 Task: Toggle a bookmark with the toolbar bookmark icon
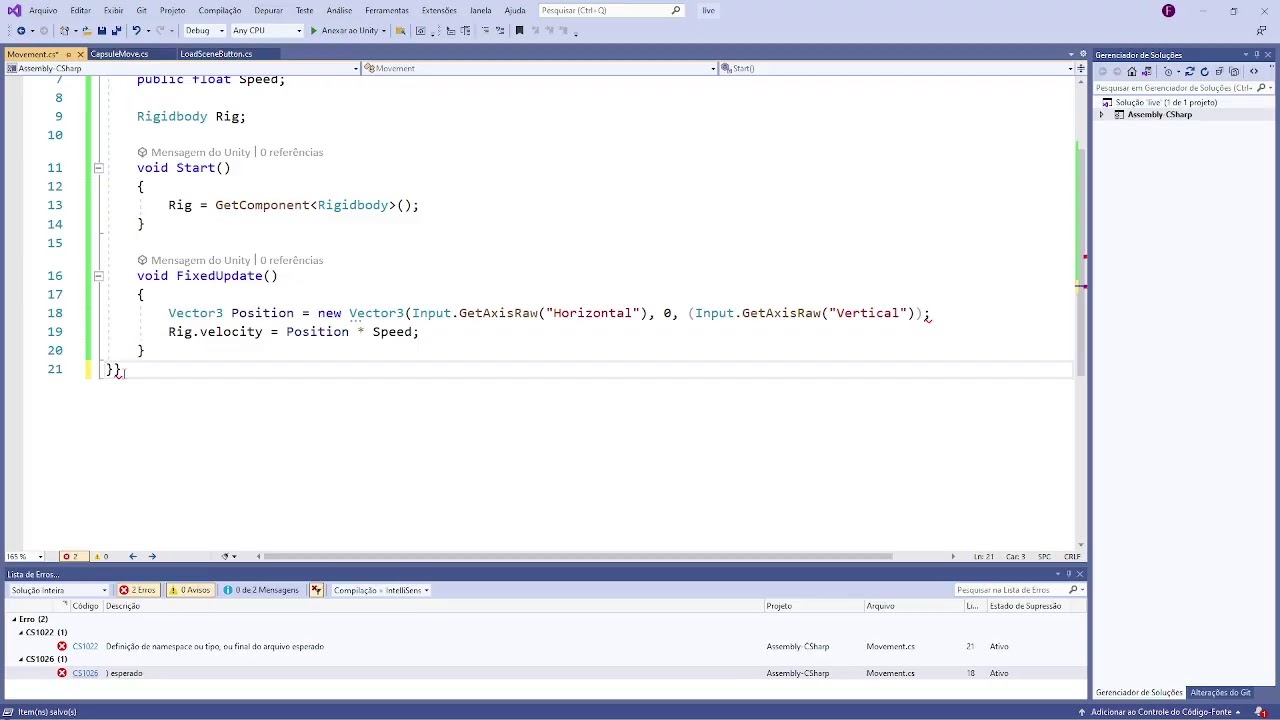click(519, 30)
